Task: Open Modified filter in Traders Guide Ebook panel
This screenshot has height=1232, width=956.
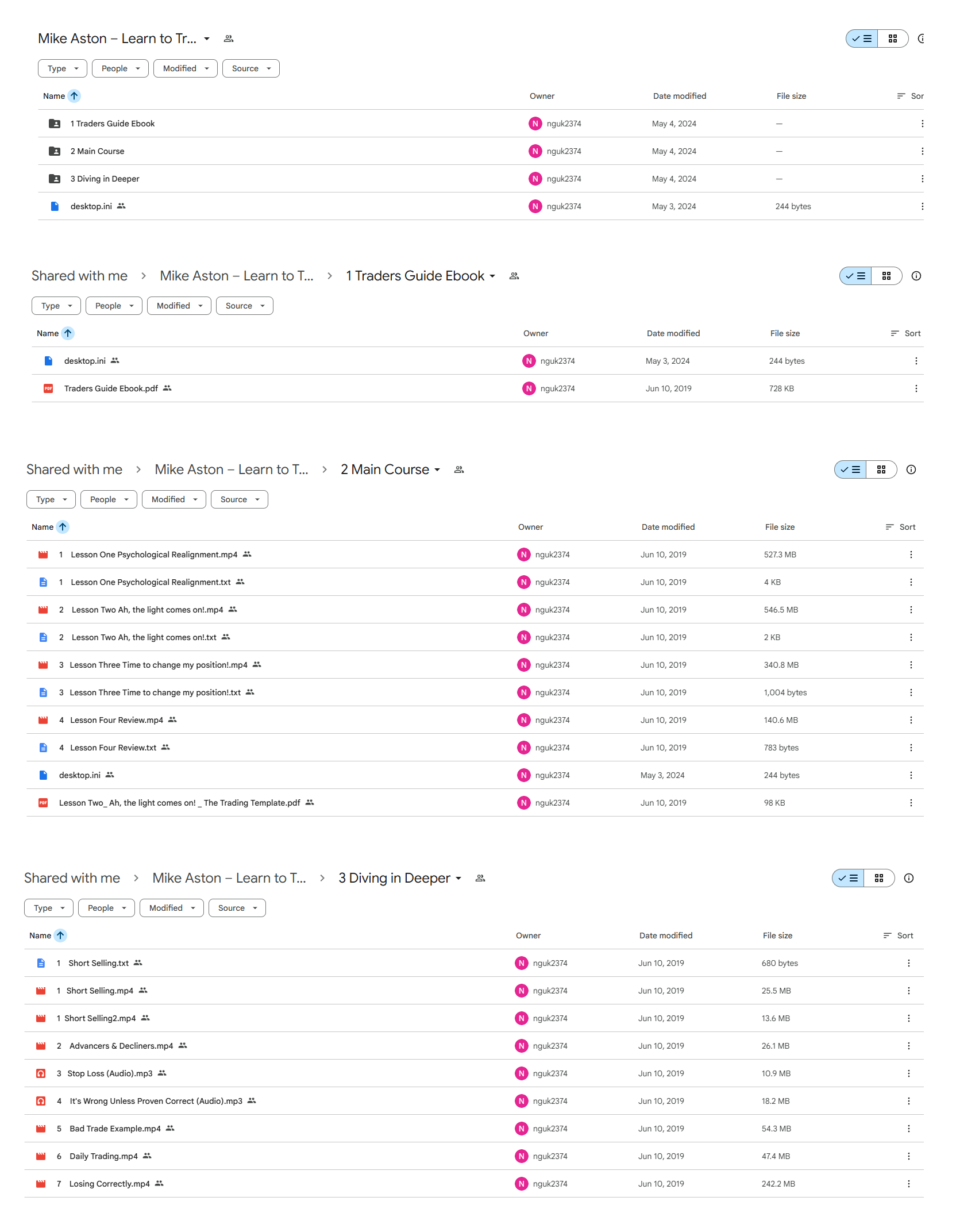Action: click(x=179, y=306)
